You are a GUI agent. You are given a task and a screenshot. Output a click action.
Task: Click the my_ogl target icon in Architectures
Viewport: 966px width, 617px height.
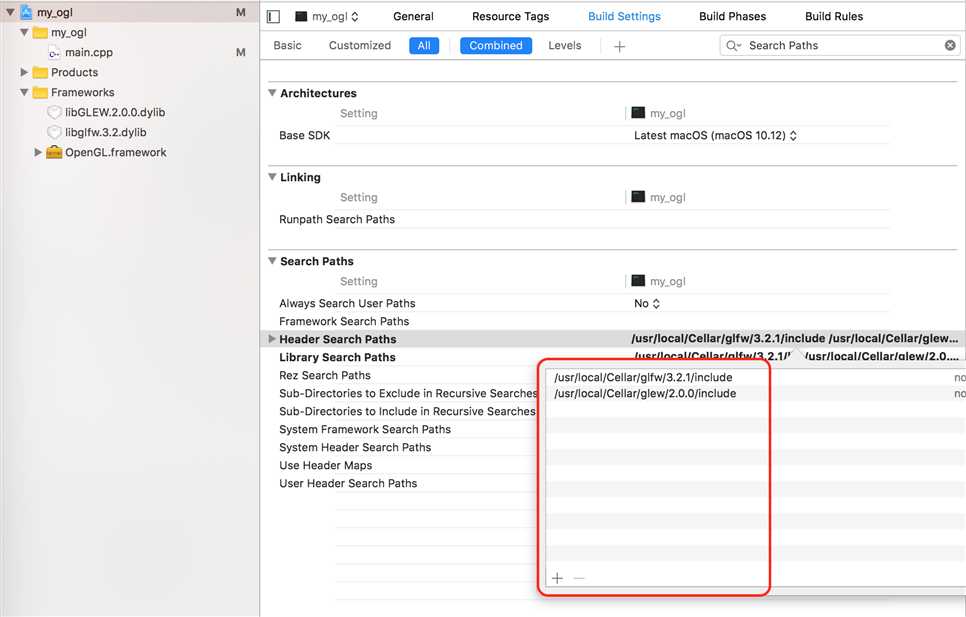[638, 113]
